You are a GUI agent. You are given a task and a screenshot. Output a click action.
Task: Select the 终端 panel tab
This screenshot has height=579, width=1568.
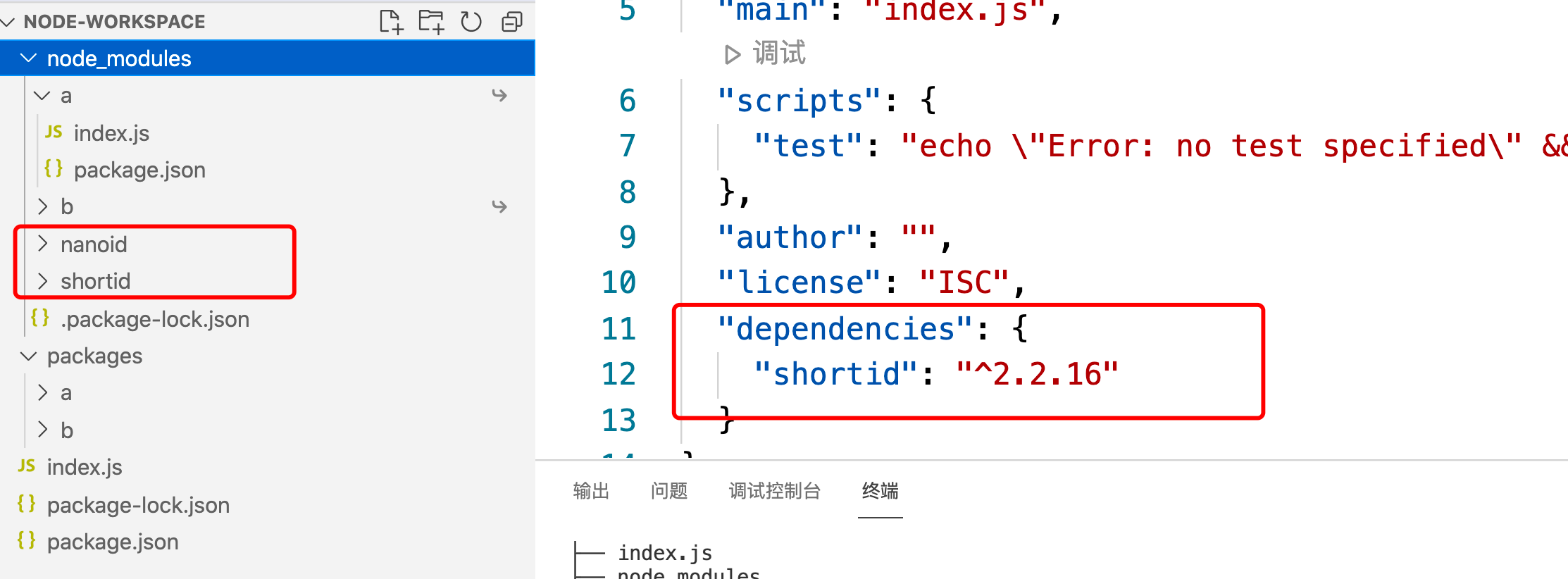880,491
